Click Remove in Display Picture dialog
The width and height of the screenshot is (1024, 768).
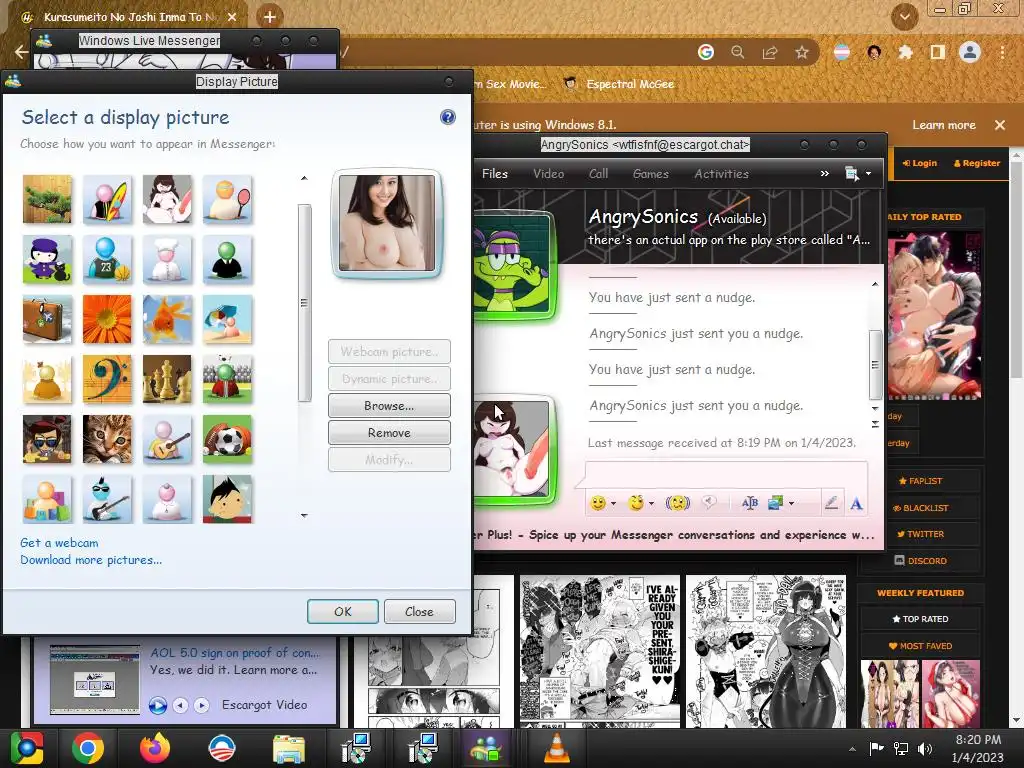(389, 432)
